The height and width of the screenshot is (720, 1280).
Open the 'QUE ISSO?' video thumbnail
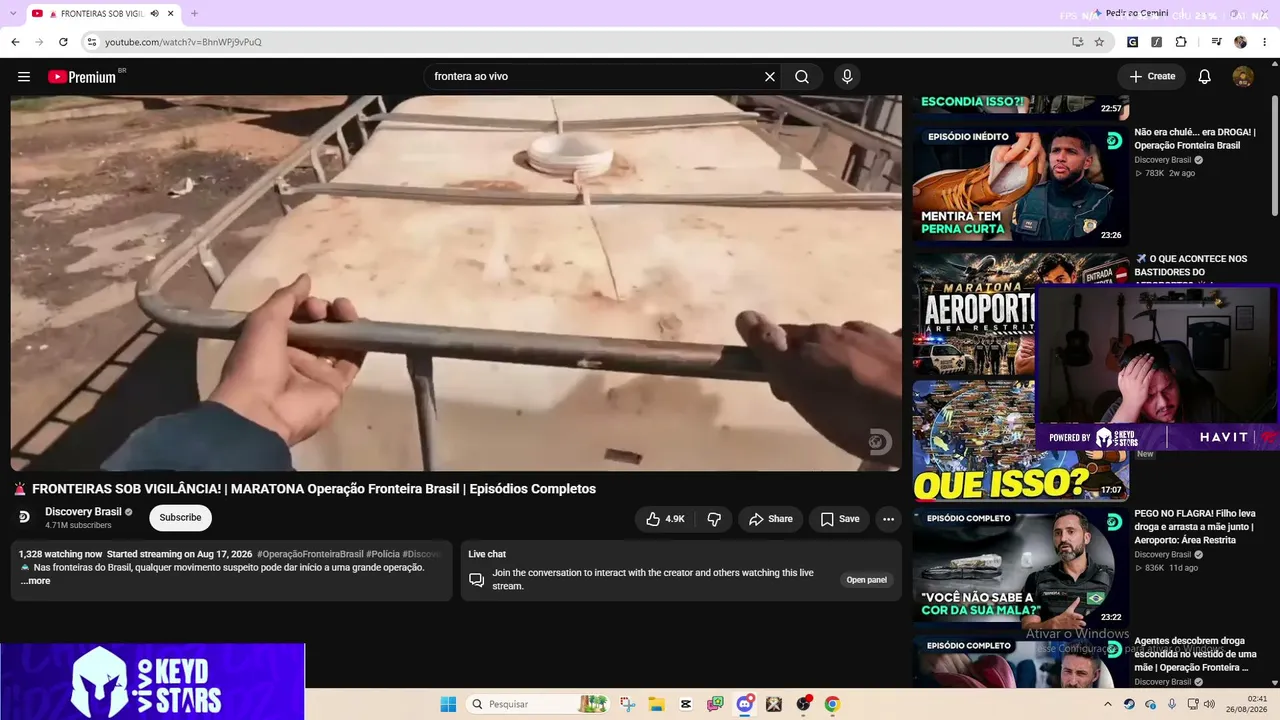pyautogui.click(x=974, y=440)
